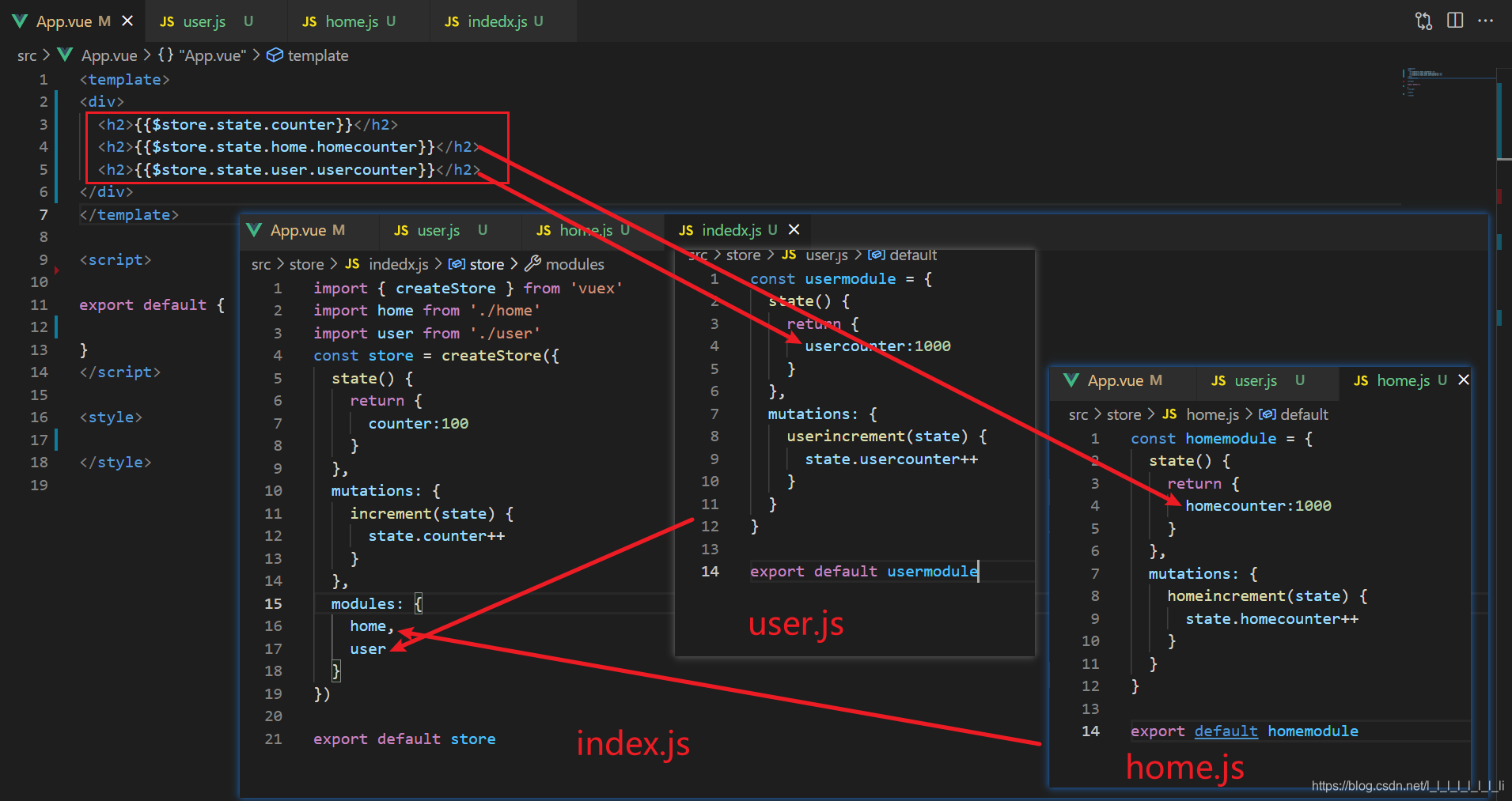Image resolution: width=1512 pixels, height=801 pixels.
Task: Open src breadcrumb in the home.js window
Action: 1078,414
